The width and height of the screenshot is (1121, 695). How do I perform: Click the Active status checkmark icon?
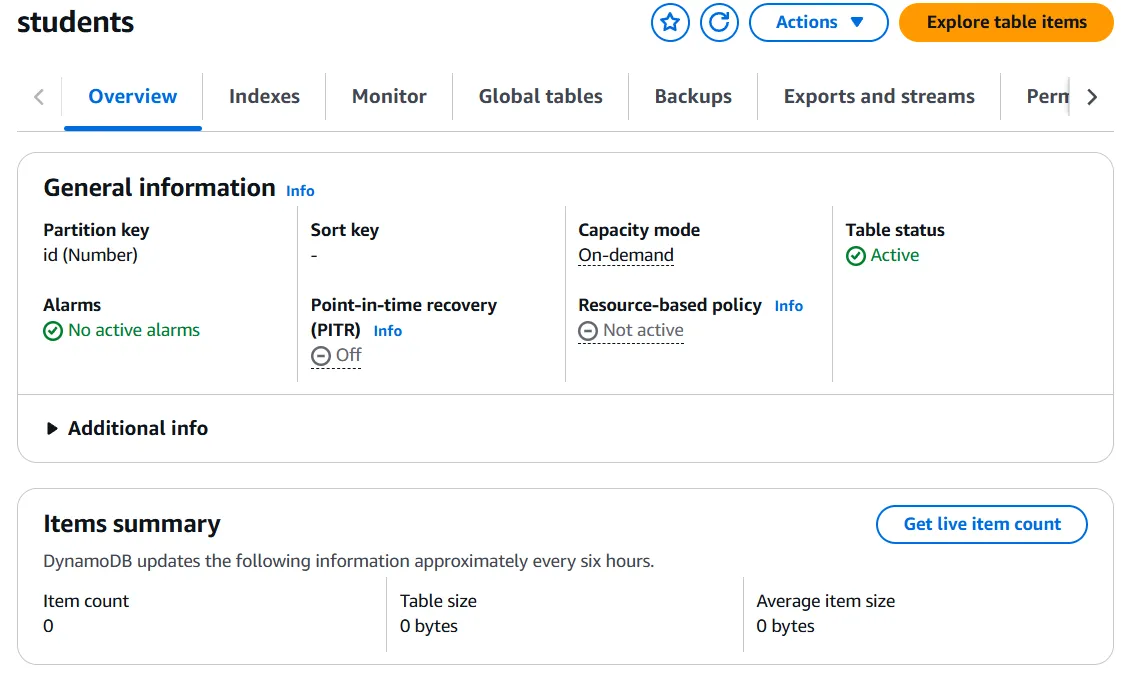point(855,256)
